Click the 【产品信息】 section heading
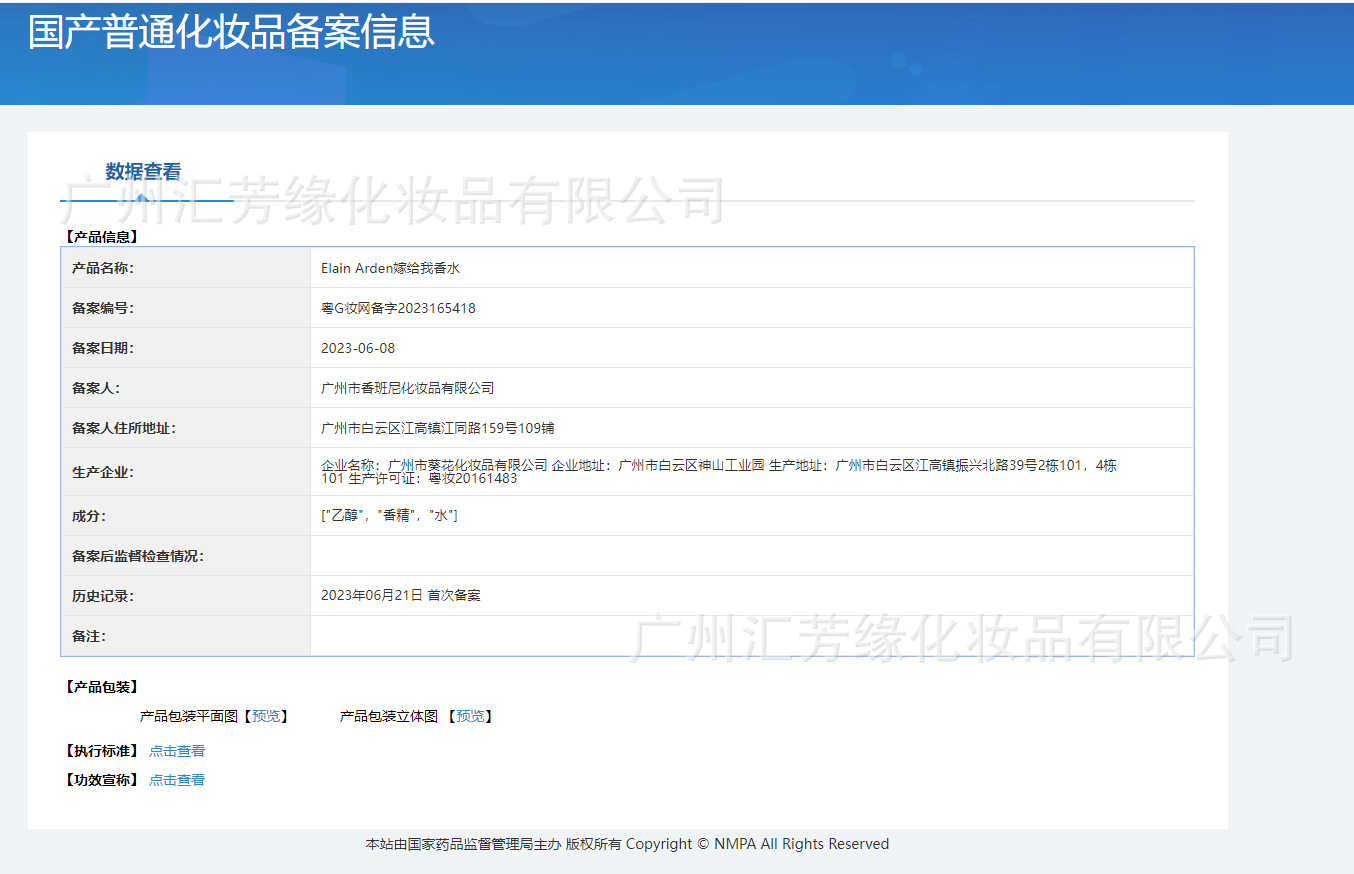1354x874 pixels. pos(101,237)
